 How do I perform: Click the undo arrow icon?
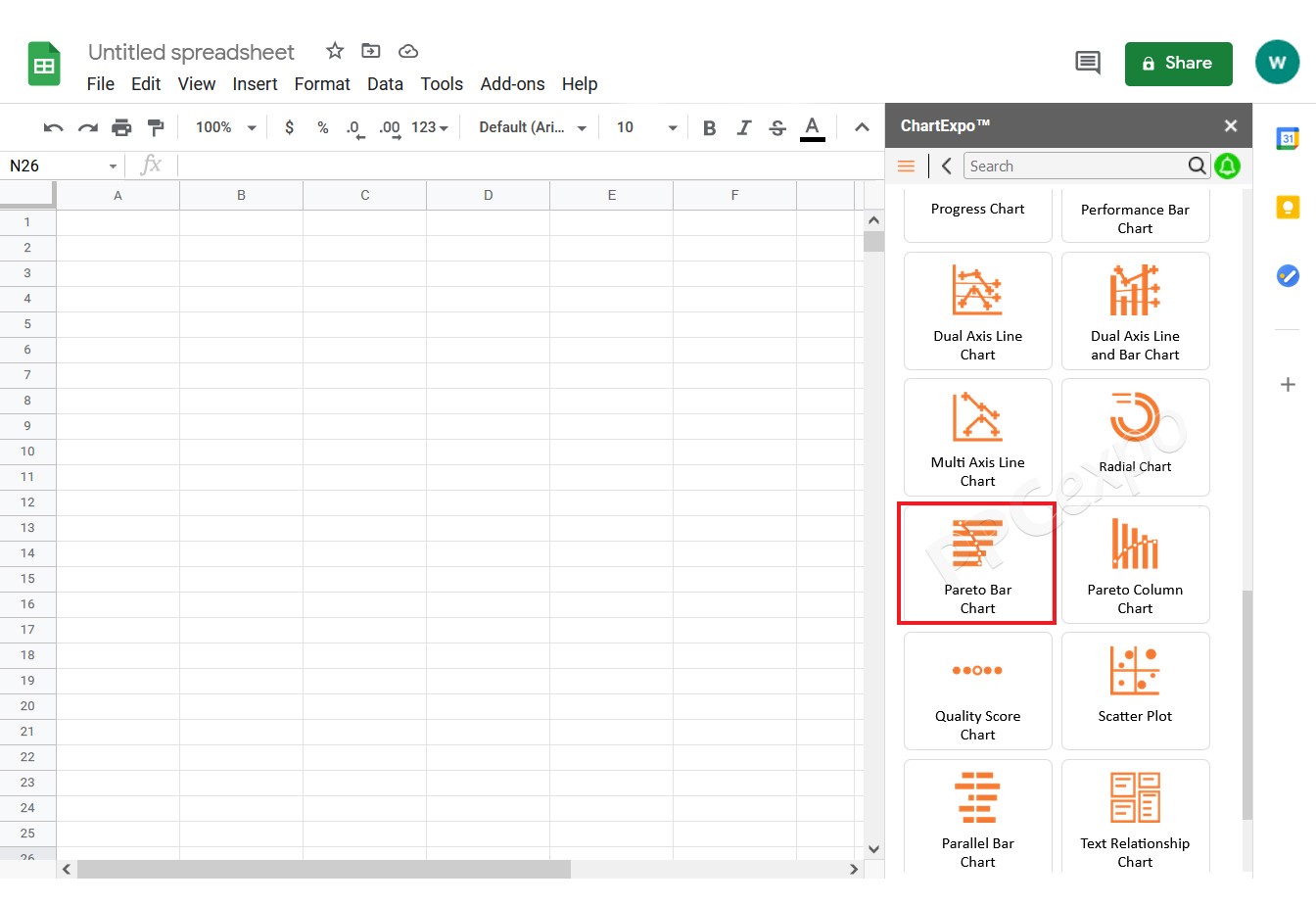54,127
